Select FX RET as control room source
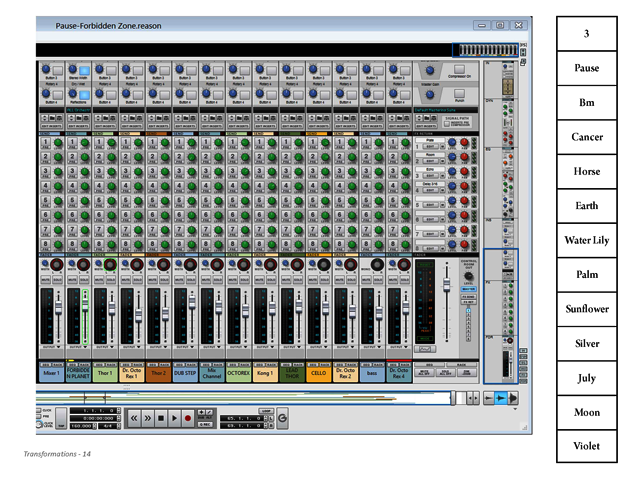Screen dimensions: 640x480 (468, 302)
